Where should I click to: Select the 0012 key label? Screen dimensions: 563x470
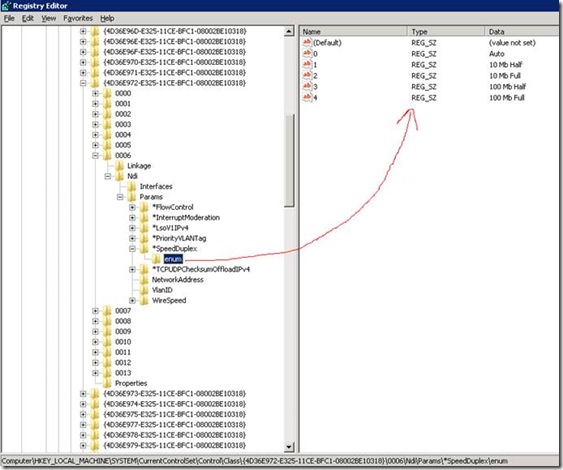coord(123,363)
